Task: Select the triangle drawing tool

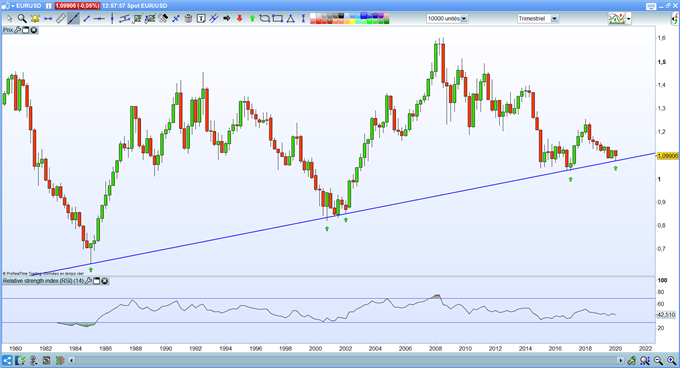Action: [291, 19]
